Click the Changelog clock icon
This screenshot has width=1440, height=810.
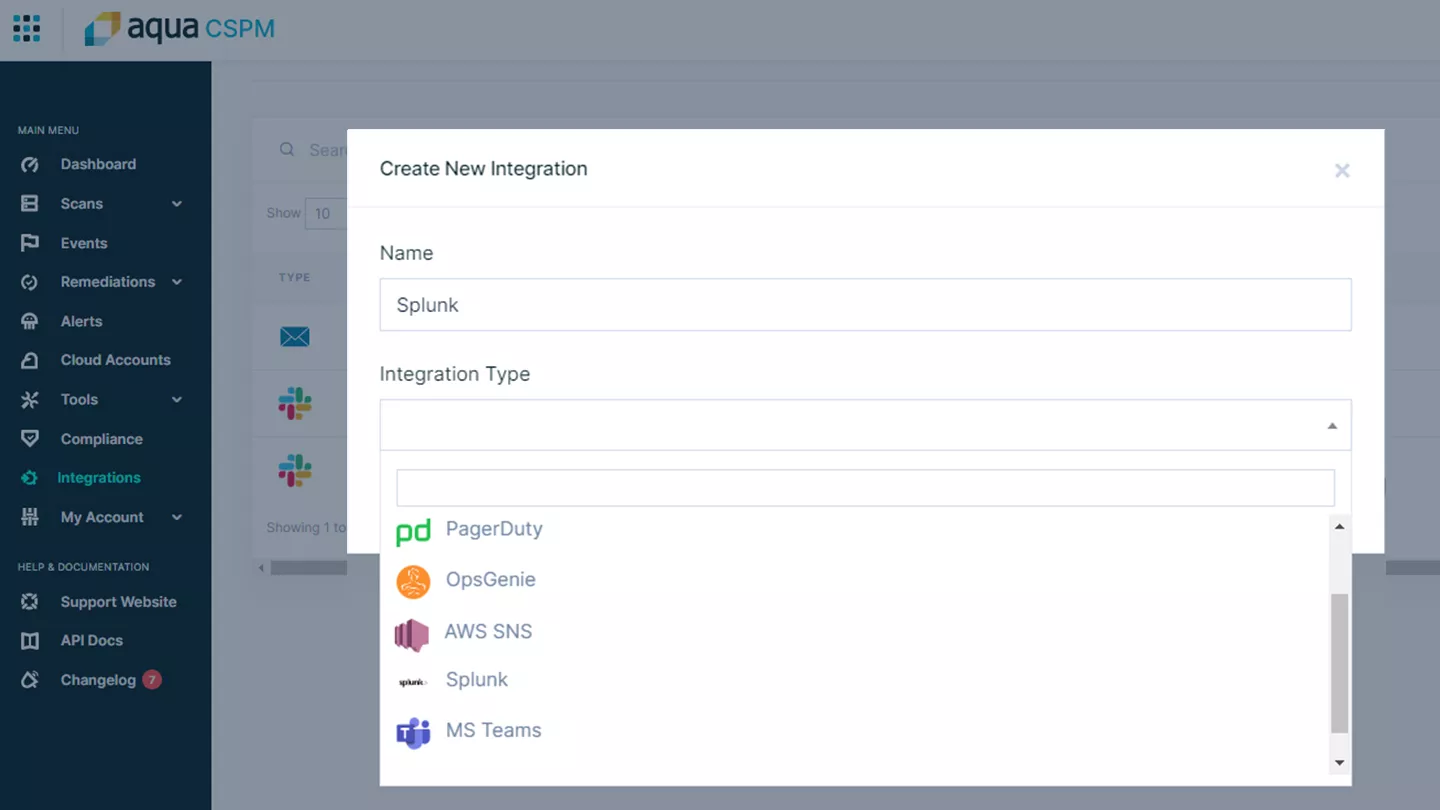coord(30,679)
